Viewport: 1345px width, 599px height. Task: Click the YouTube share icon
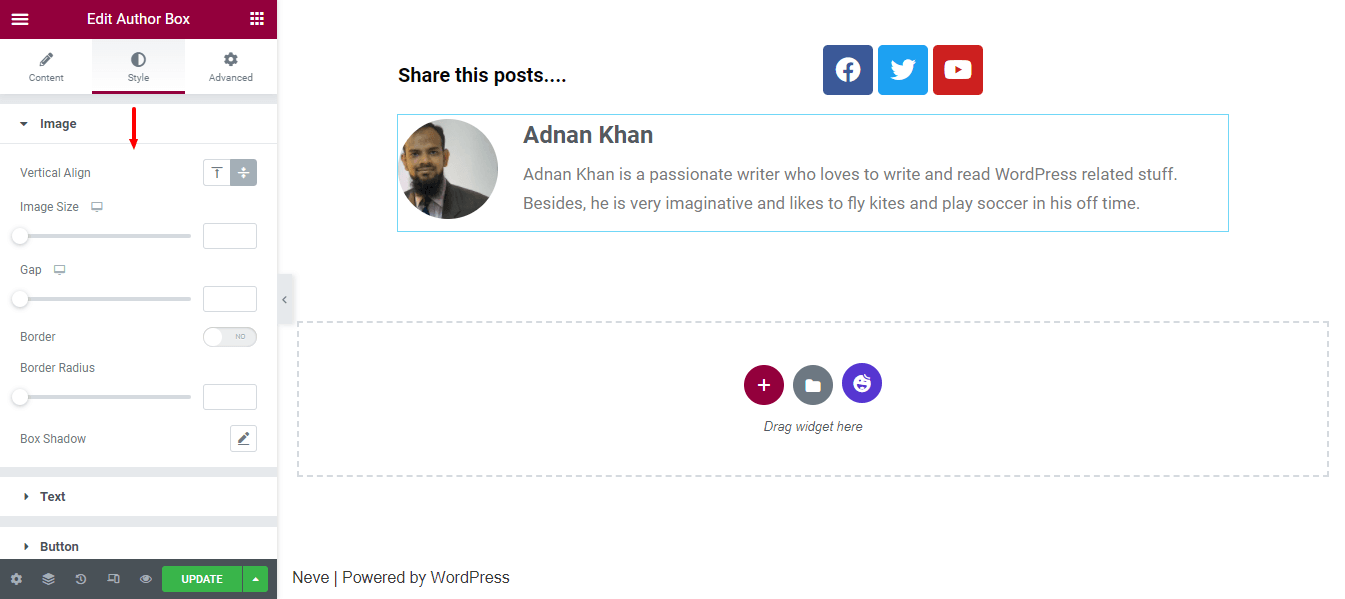[958, 70]
